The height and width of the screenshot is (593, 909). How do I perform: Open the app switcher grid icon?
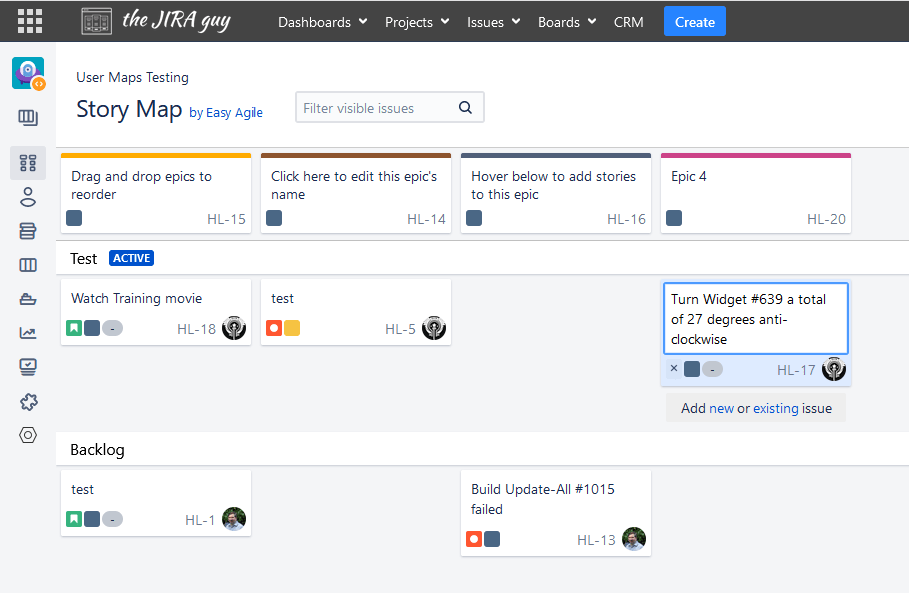30,21
